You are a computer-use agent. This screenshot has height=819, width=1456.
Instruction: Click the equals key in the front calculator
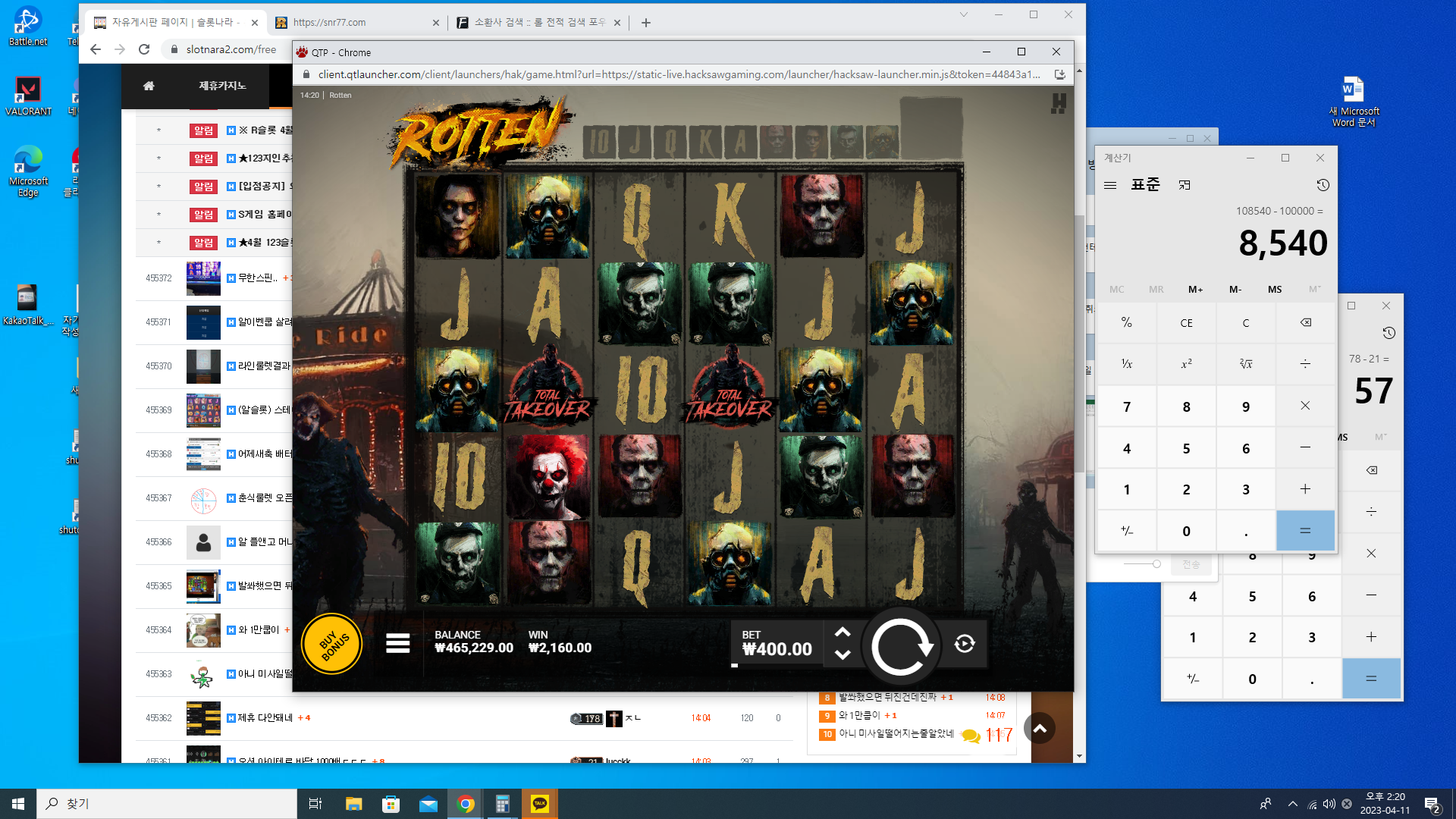(x=1305, y=531)
